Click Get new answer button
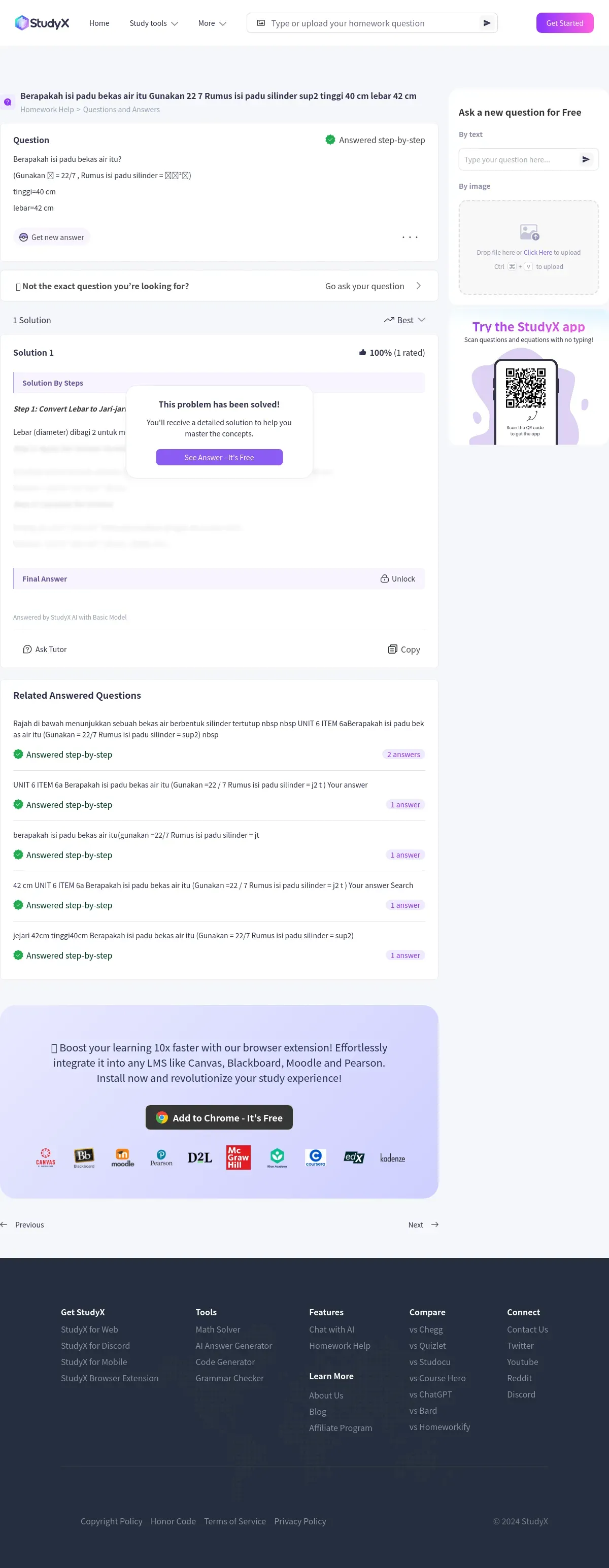The height and width of the screenshot is (1568, 609). [x=52, y=237]
